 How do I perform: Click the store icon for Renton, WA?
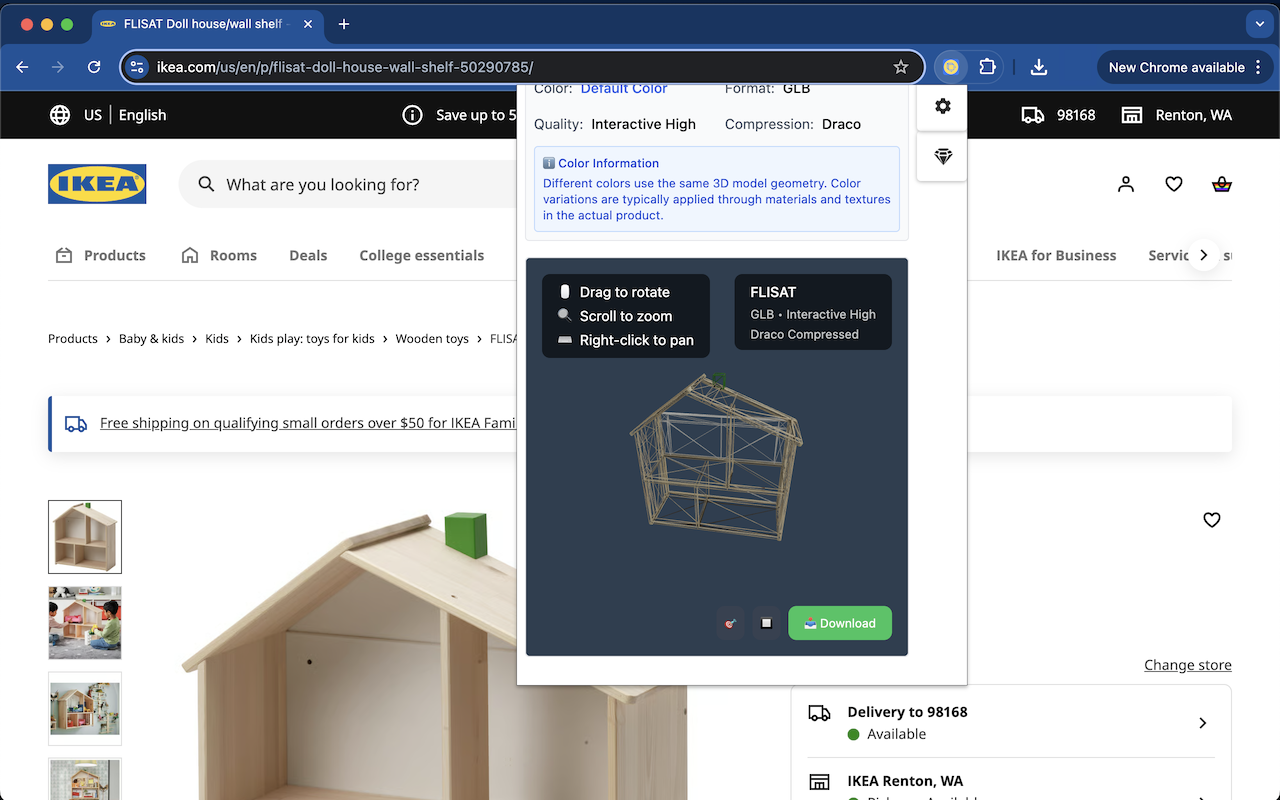coord(1131,115)
